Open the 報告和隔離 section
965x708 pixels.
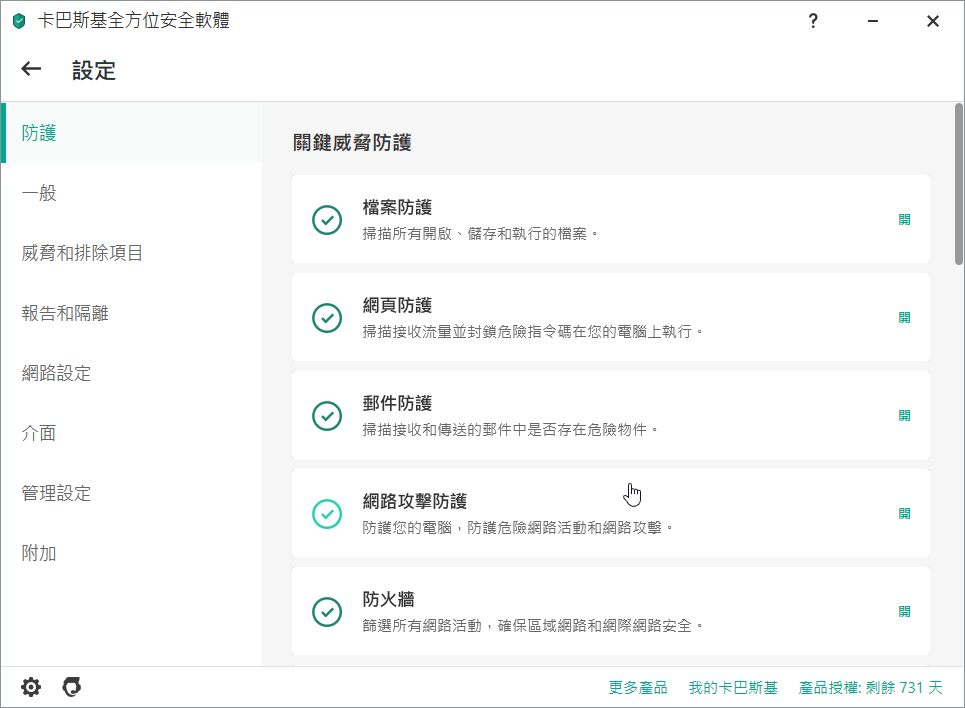click(65, 313)
